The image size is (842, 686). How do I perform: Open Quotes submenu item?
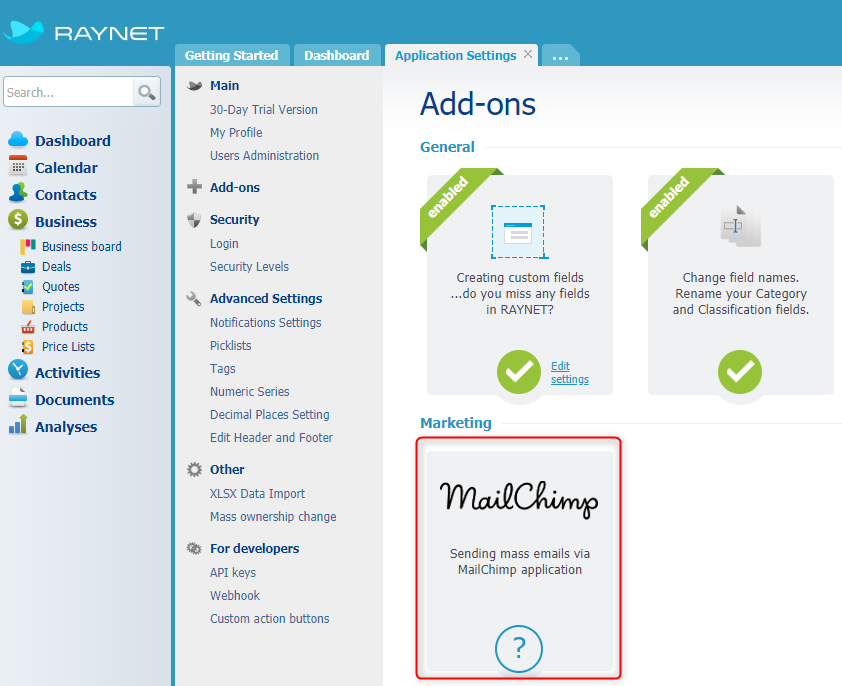[x=61, y=286]
